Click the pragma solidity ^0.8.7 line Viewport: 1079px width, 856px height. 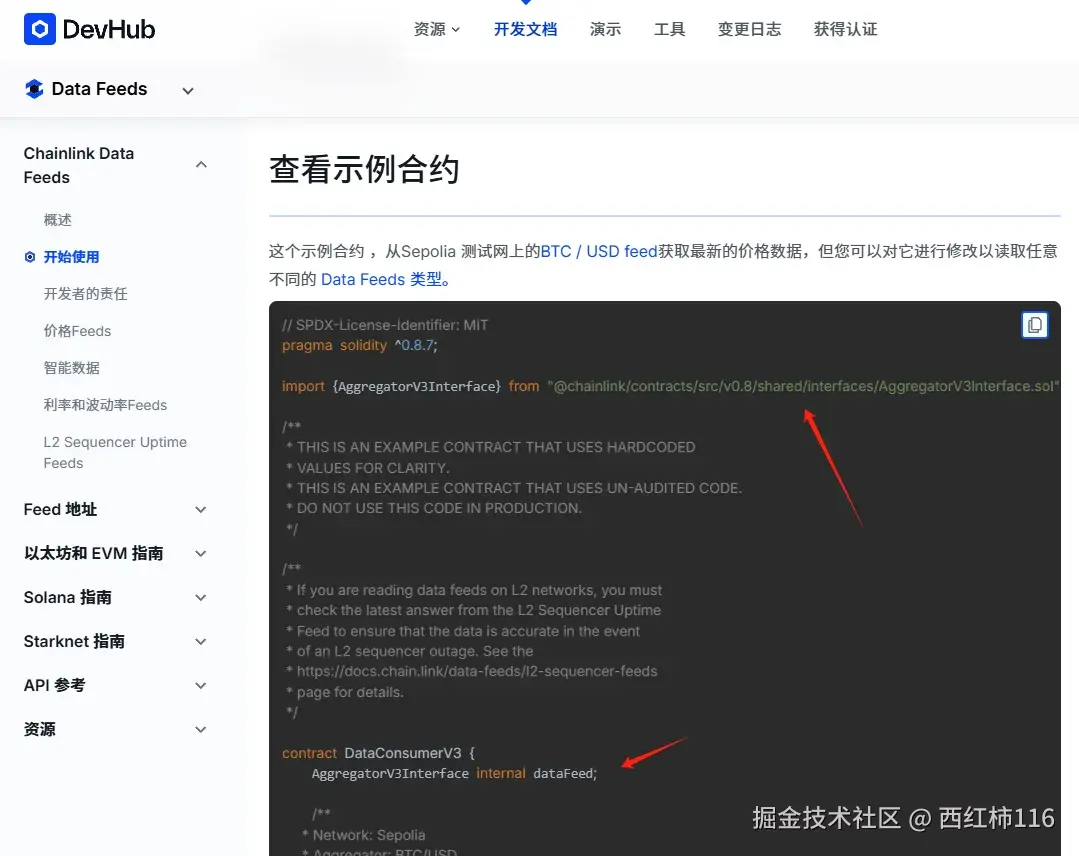click(359, 345)
